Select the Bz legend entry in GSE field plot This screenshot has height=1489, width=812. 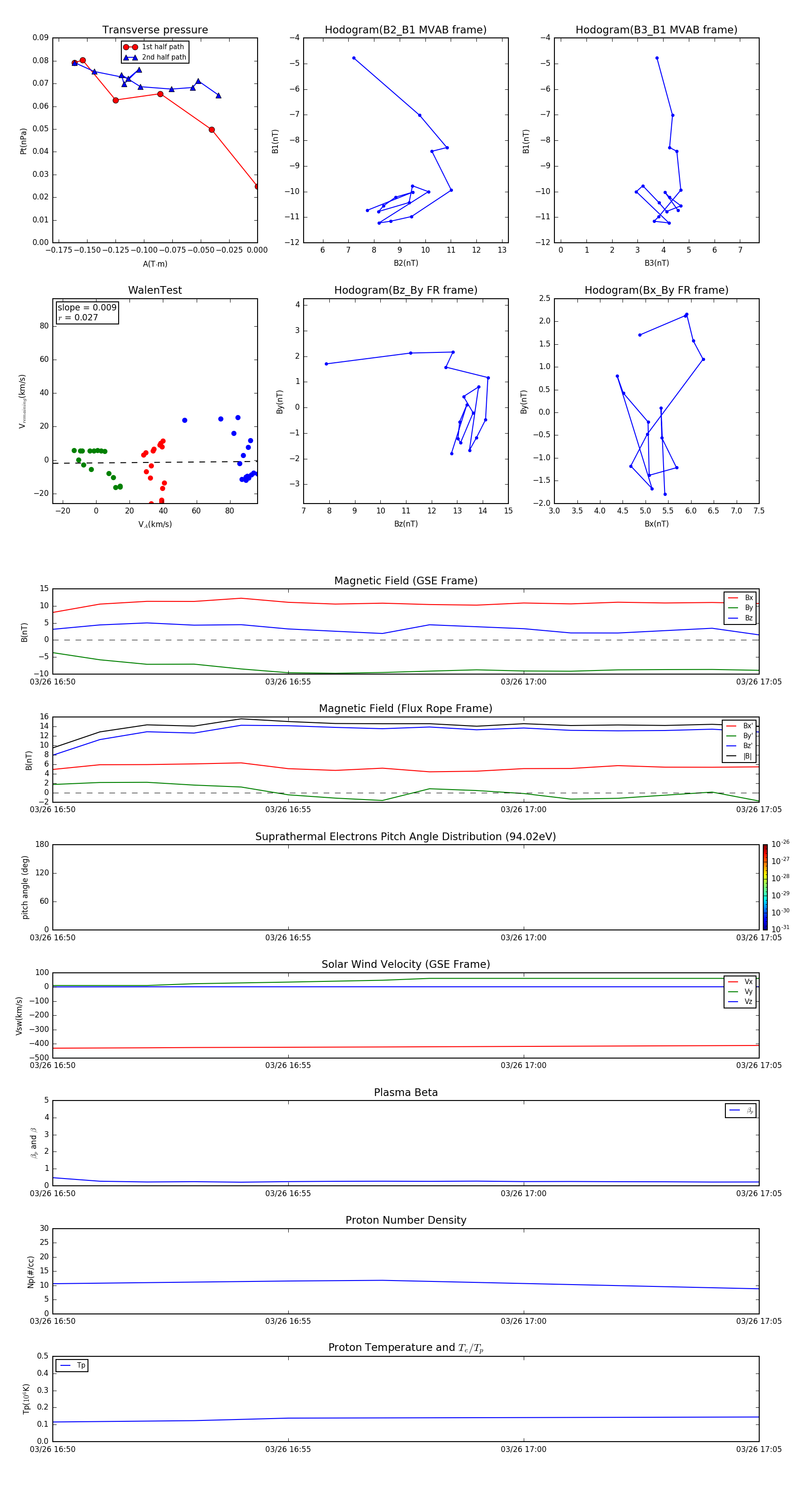[740, 618]
